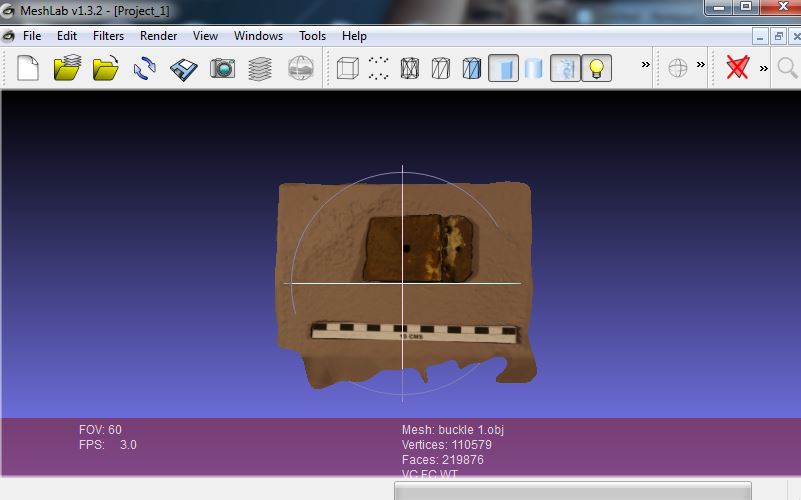Screen dimensions: 801x500
Task: Open the layer dialog stack icon
Action: 260,68
